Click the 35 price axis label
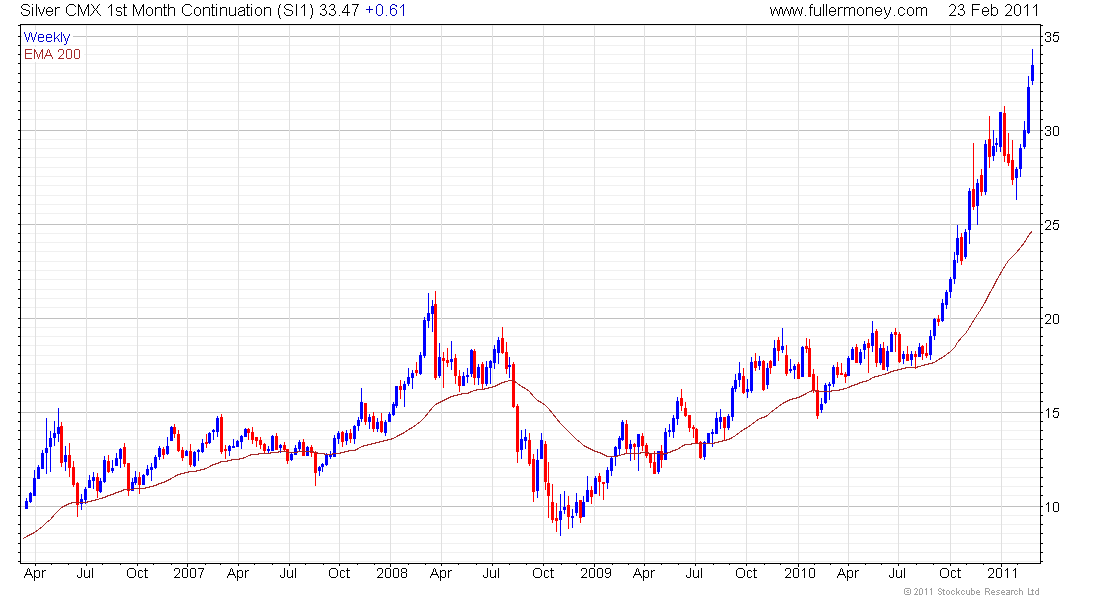The image size is (1100, 600). click(1052, 37)
